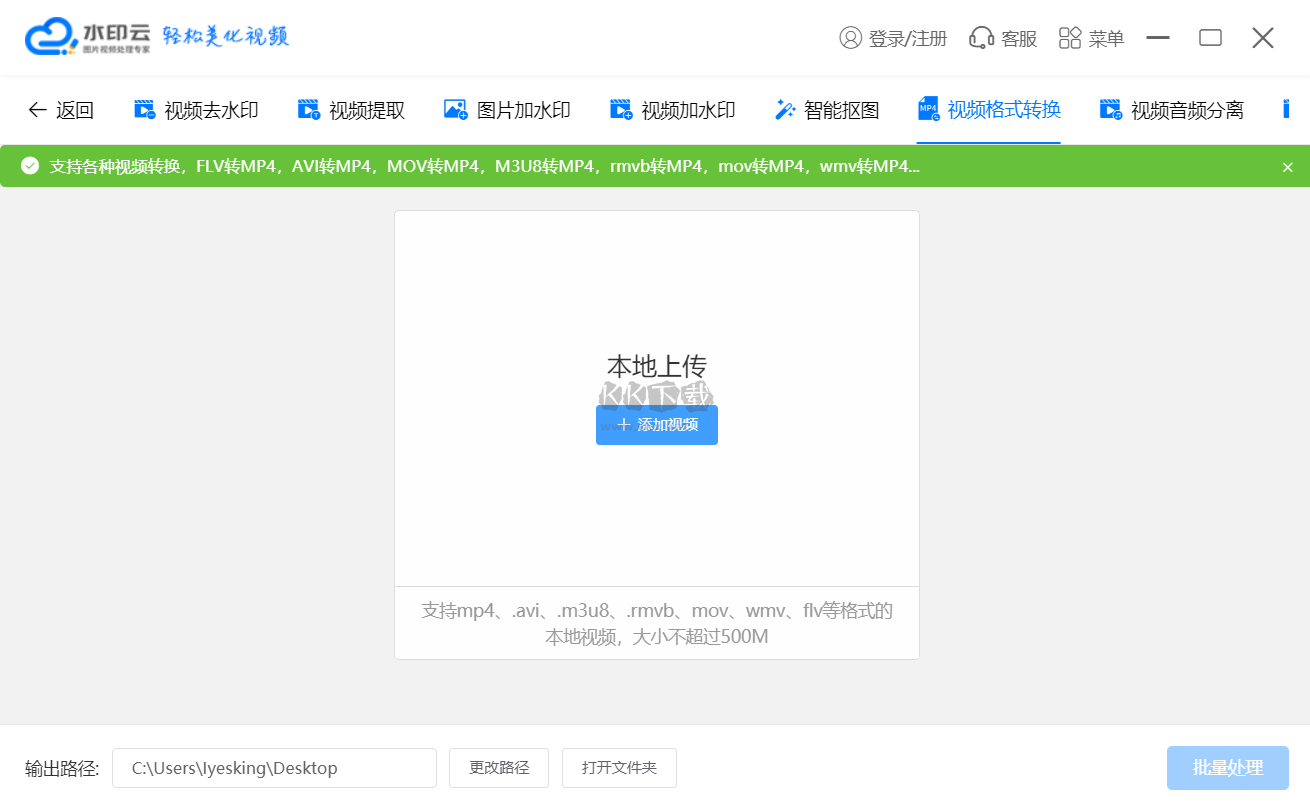Click the output path text field
This screenshot has width=1310, height=806.
pos(274,768)
